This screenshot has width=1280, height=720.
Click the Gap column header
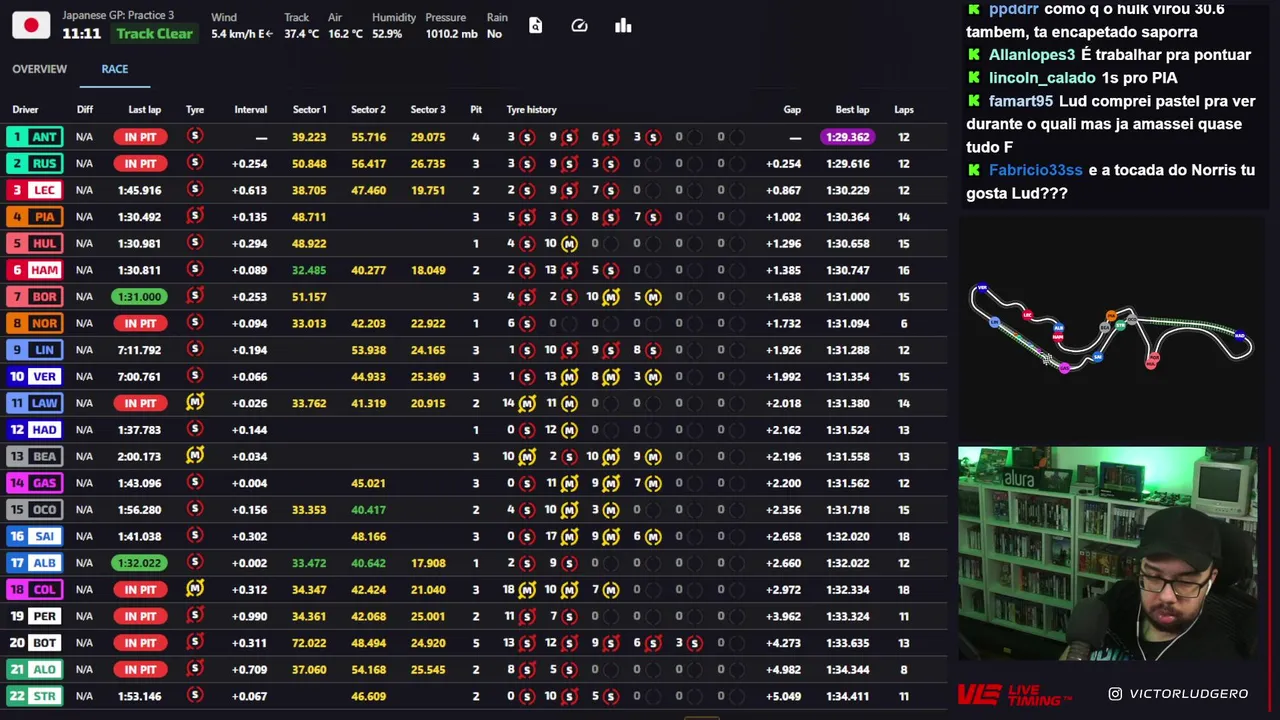(792, 110)
